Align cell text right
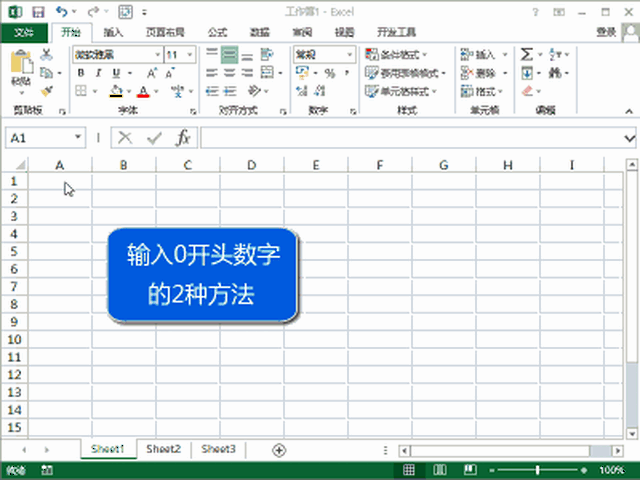 click(247, 73)
